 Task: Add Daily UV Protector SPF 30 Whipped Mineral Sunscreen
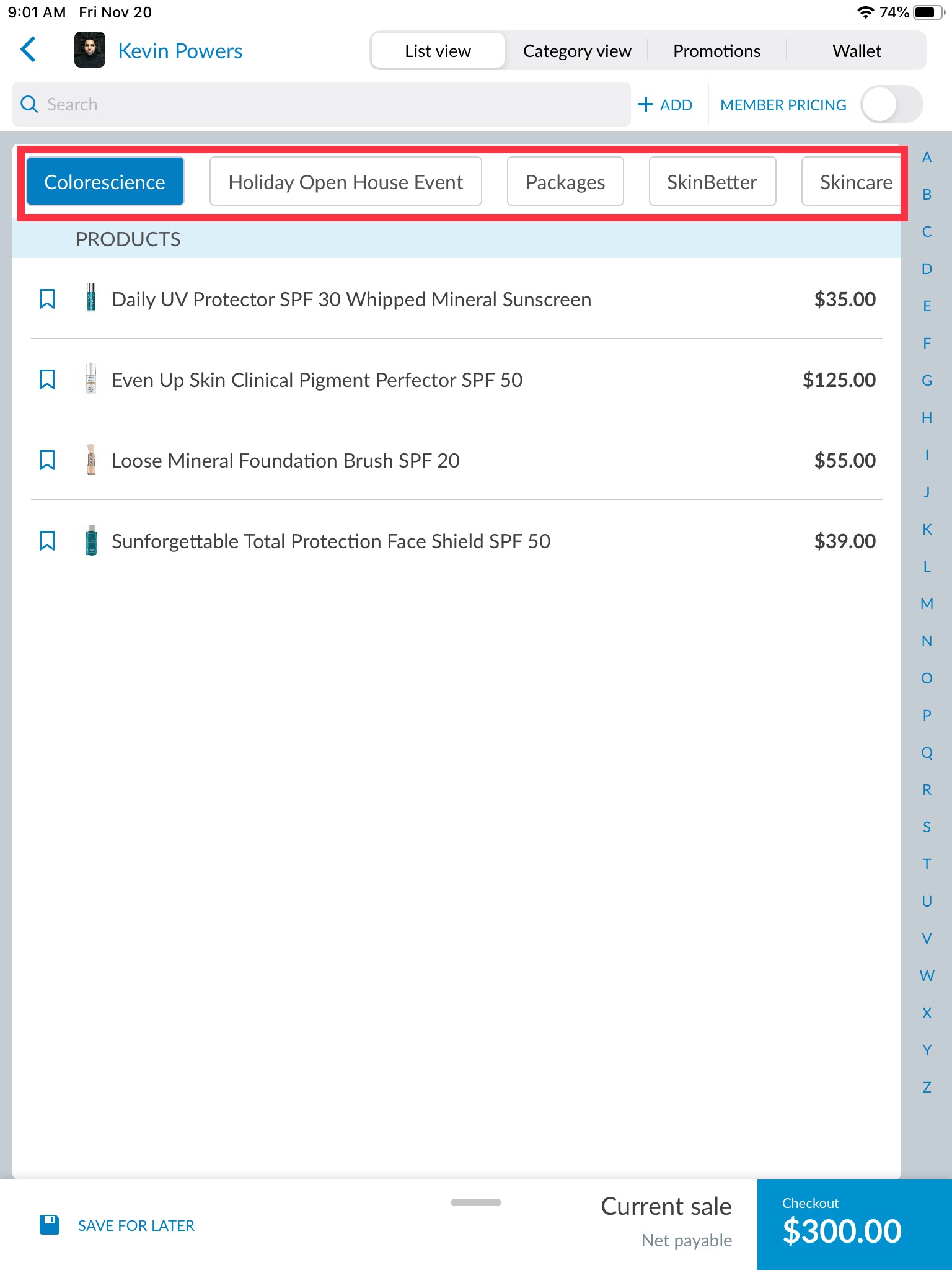[457, 299]
